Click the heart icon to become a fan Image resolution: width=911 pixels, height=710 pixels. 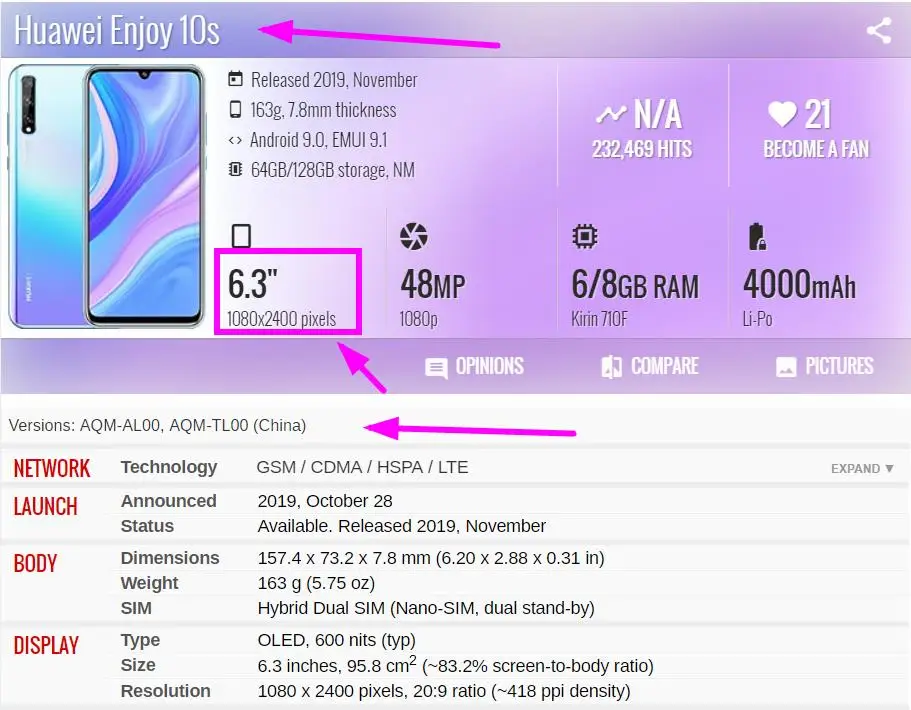click(782, 113)
